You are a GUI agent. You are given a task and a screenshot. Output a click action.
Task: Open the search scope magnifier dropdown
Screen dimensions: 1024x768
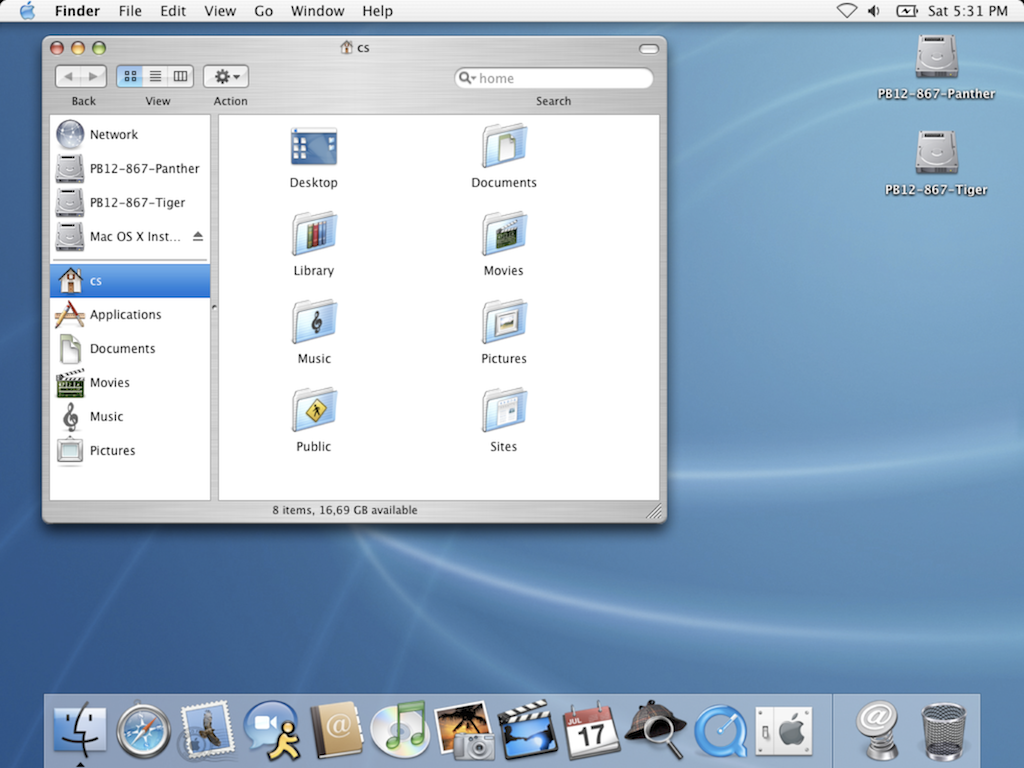466,78
